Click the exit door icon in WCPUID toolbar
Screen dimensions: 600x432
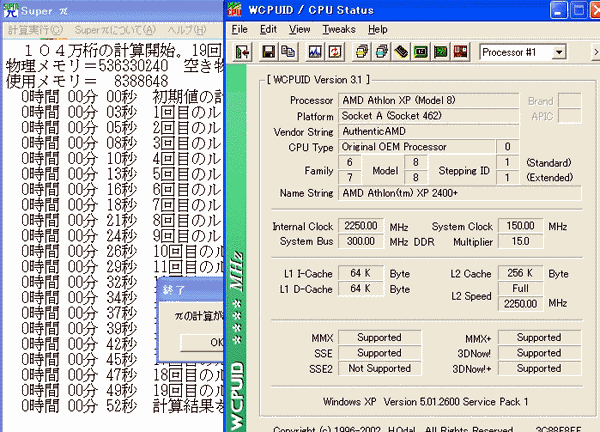pyautogui.click(x=242, y=52)
